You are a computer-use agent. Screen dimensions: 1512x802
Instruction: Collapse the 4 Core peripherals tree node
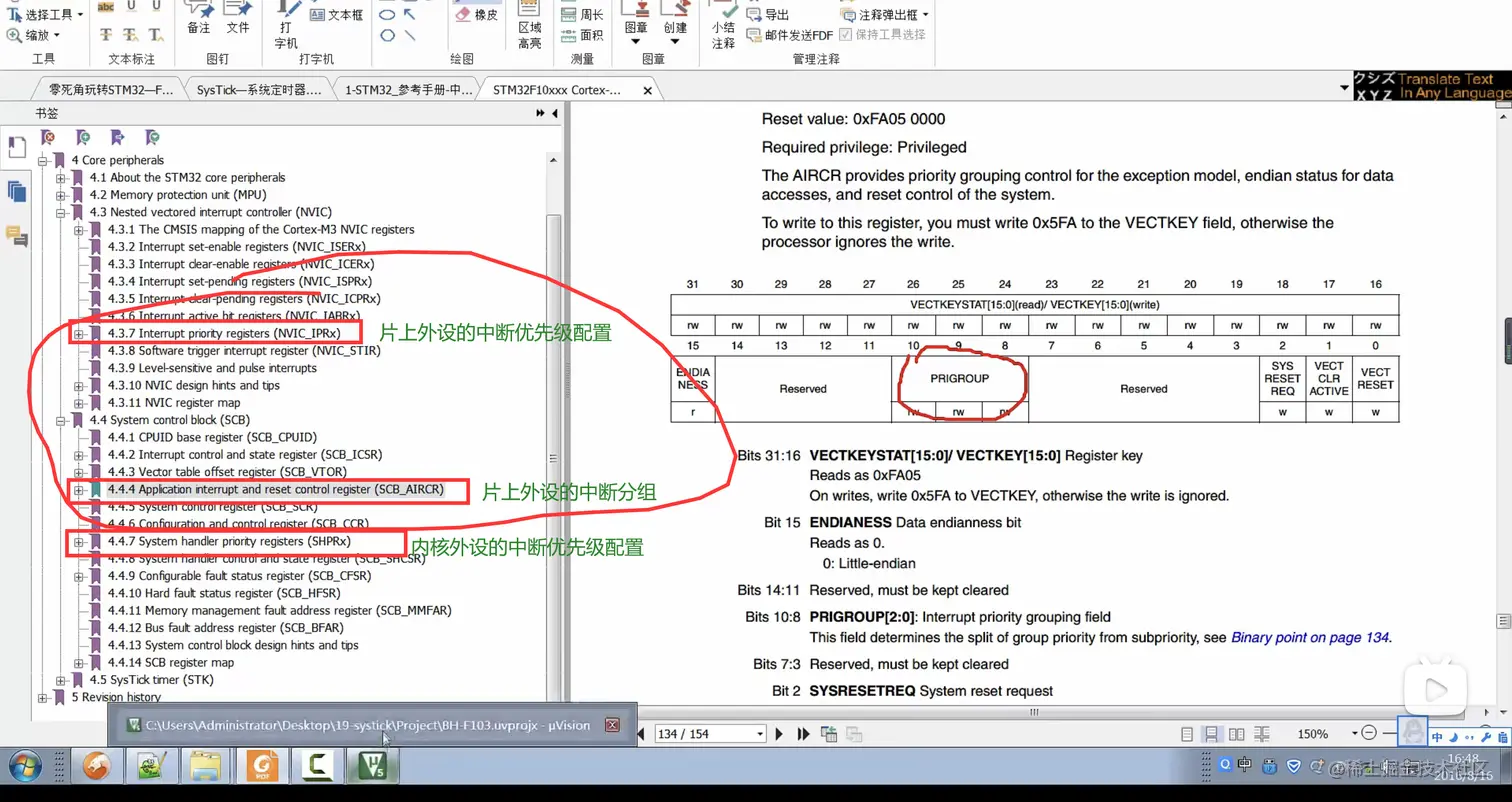pos(43,160)
